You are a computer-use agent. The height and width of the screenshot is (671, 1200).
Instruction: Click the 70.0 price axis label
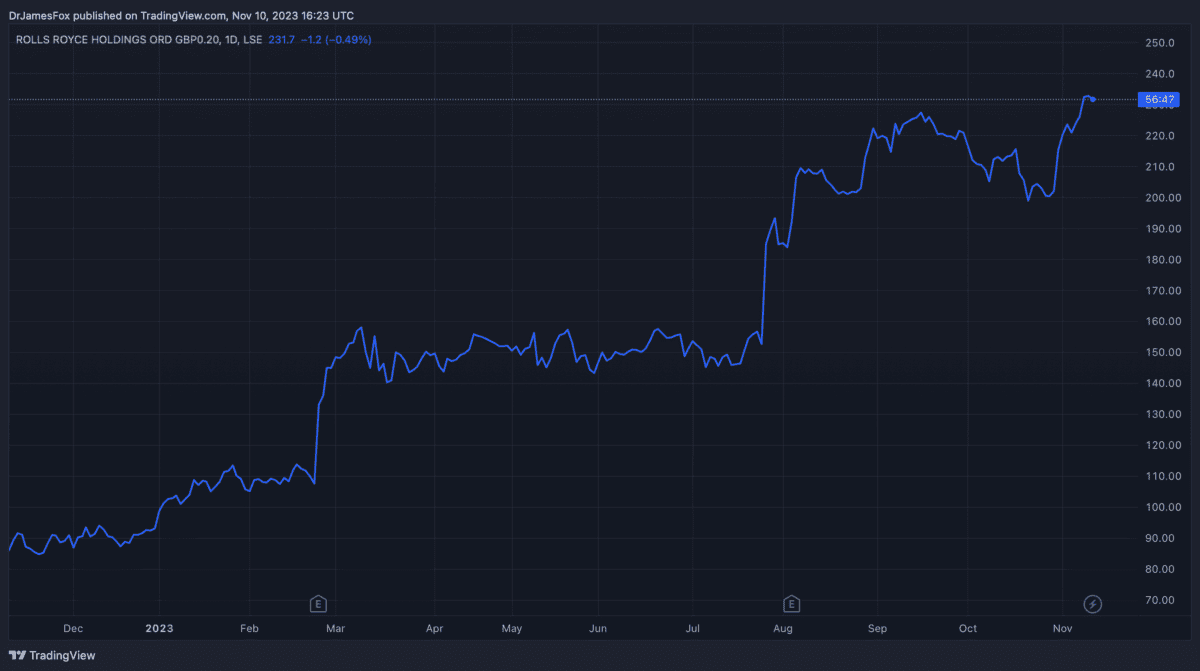(x=1159, y=600)
